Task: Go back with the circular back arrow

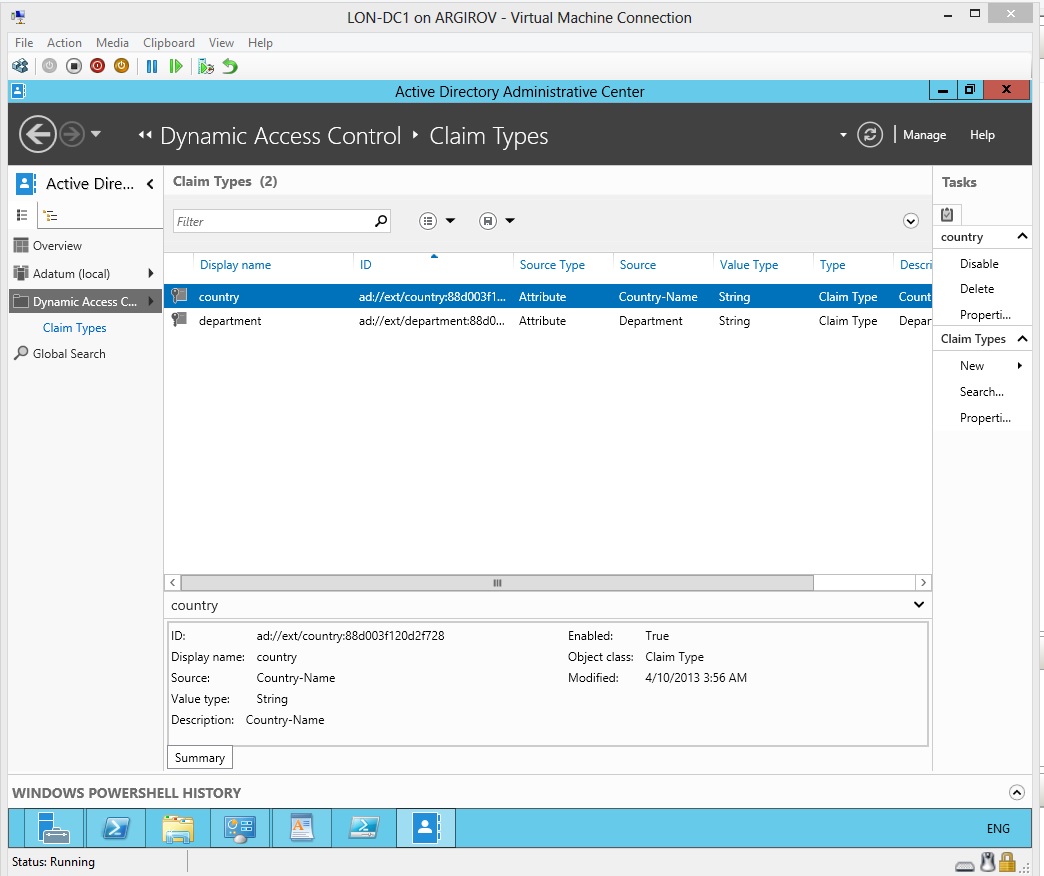Action: click(x=37, y=134)
